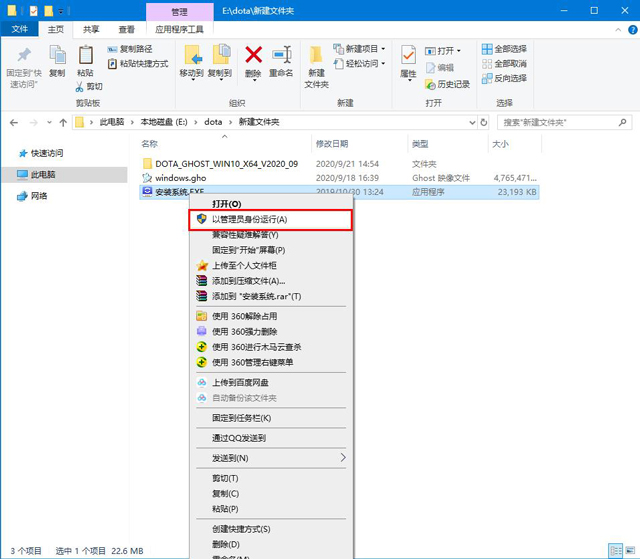Click the 属性 (Properties) ribbon icon

408,60
